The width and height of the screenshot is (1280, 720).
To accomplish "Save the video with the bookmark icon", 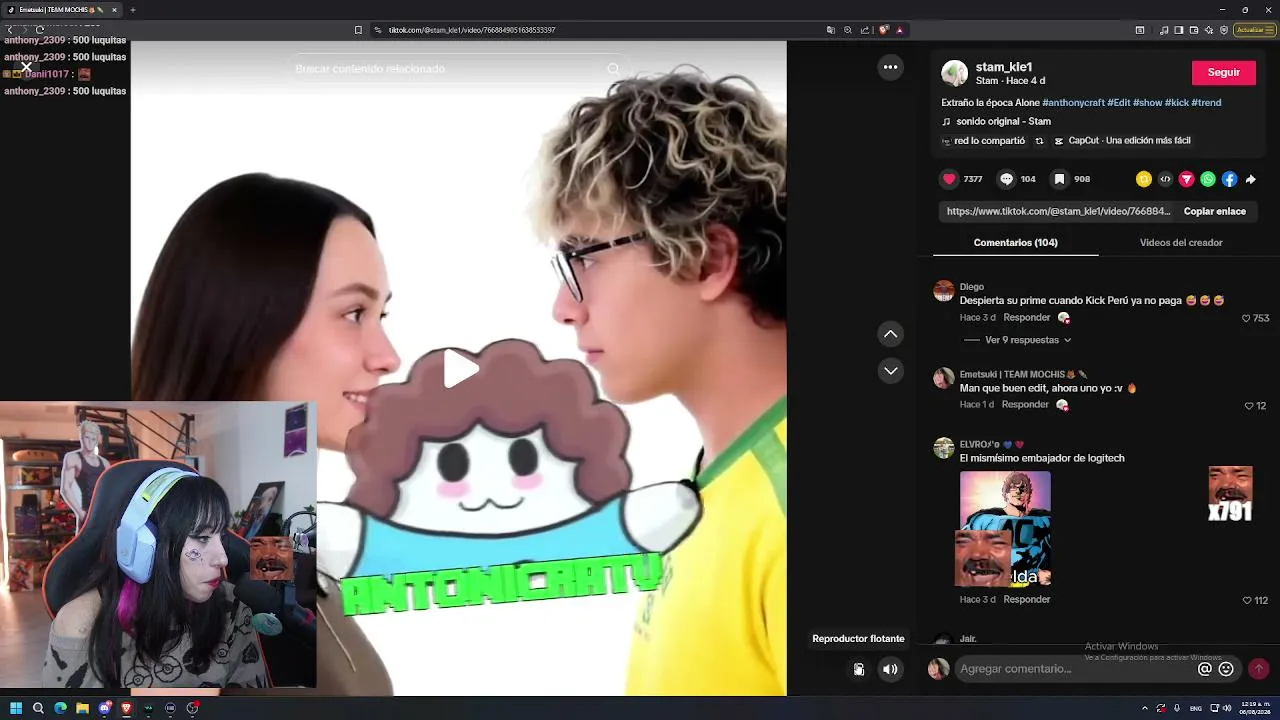I will click(x=1059, y=179).
